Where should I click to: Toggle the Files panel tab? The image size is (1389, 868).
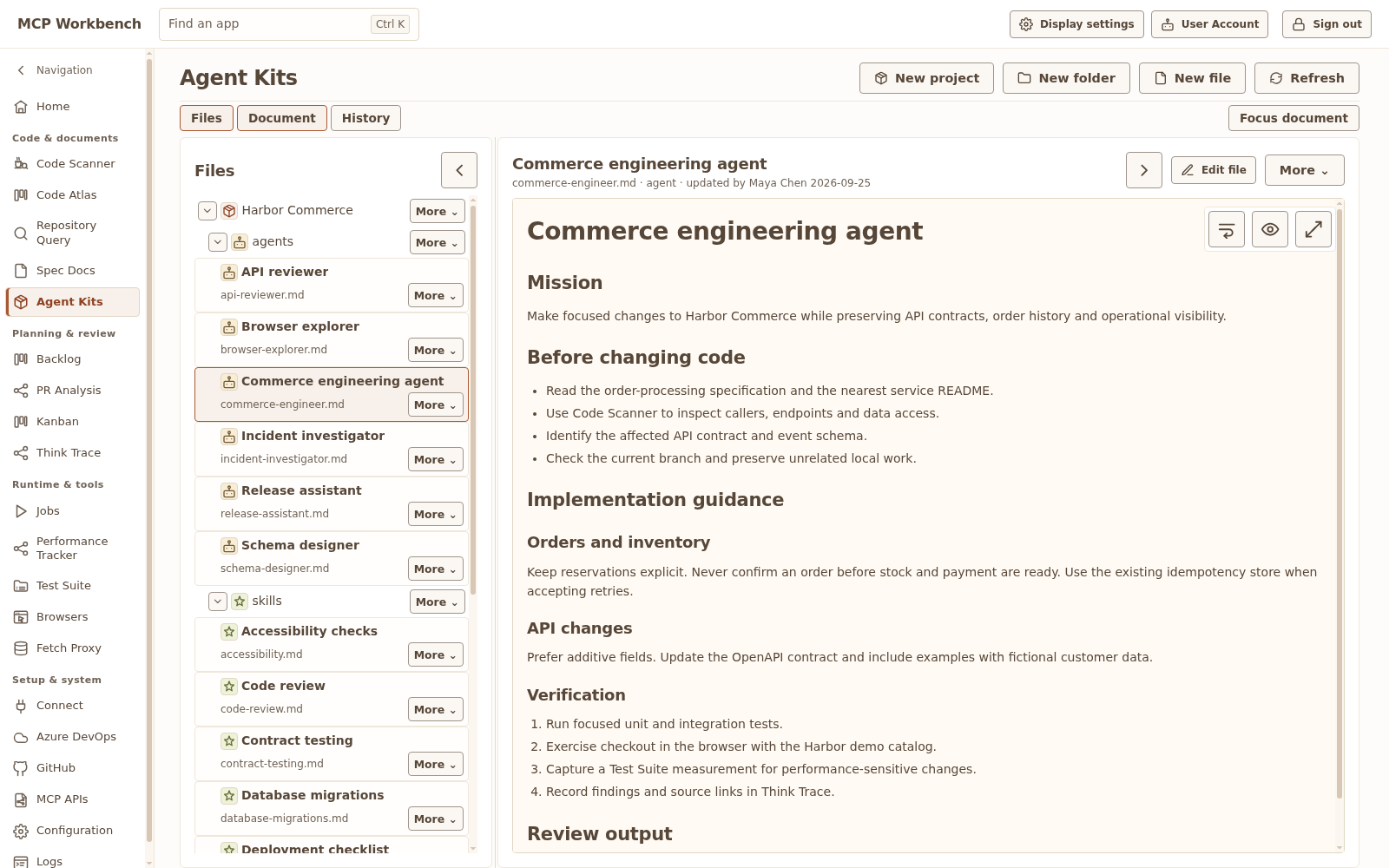click(207, 118)
